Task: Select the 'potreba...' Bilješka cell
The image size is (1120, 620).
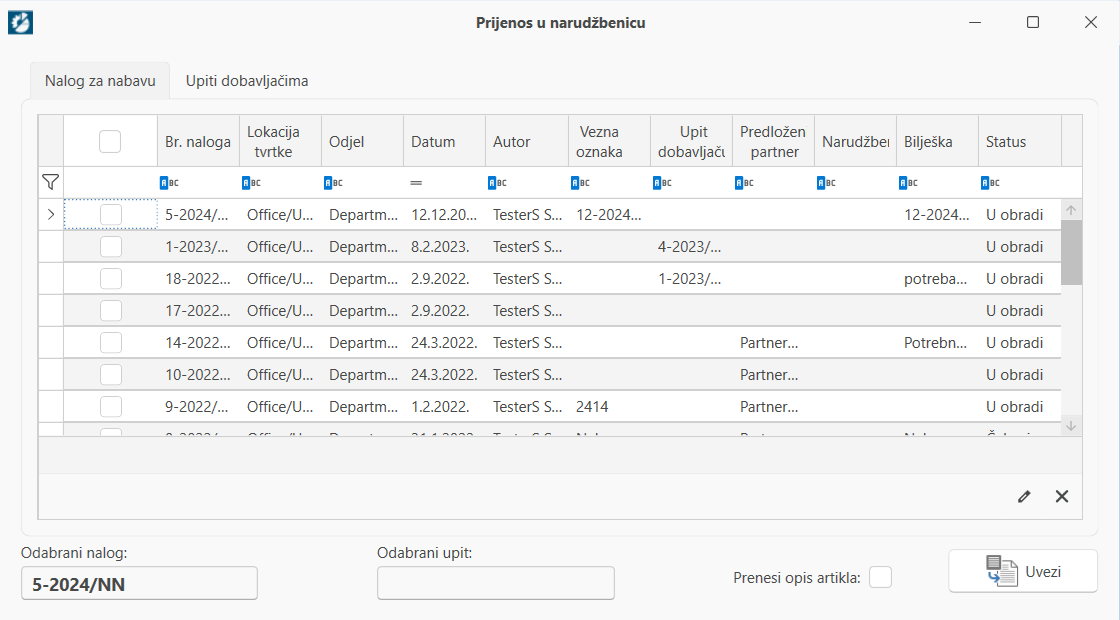Action: 937,279
